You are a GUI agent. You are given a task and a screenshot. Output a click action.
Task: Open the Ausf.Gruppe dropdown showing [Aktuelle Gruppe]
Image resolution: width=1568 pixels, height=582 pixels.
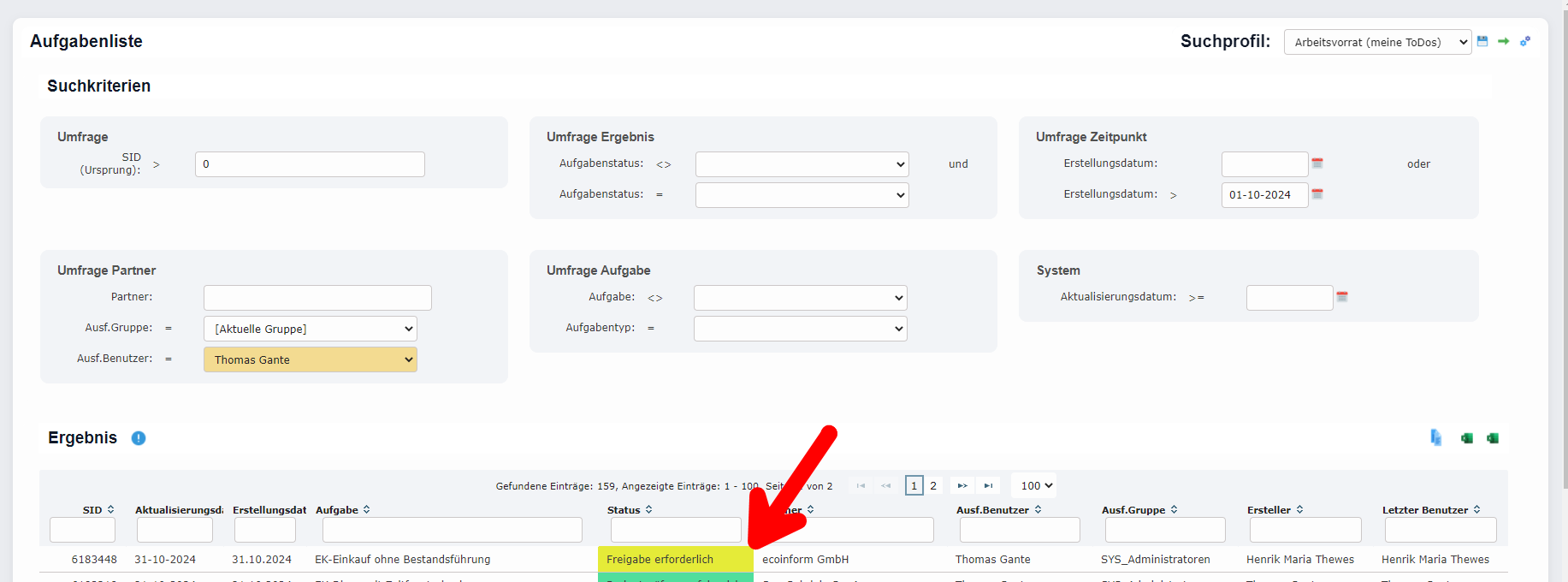point(311,329)
